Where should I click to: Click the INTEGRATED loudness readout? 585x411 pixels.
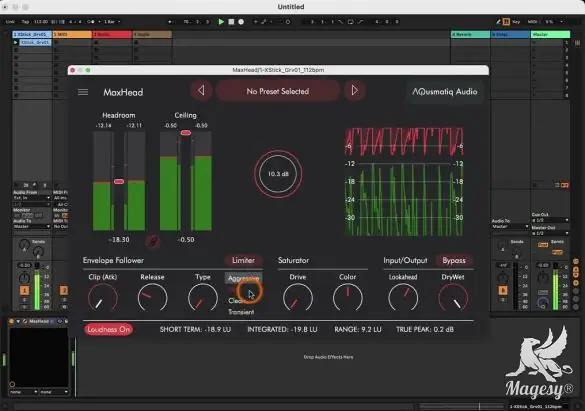(282, 329)
